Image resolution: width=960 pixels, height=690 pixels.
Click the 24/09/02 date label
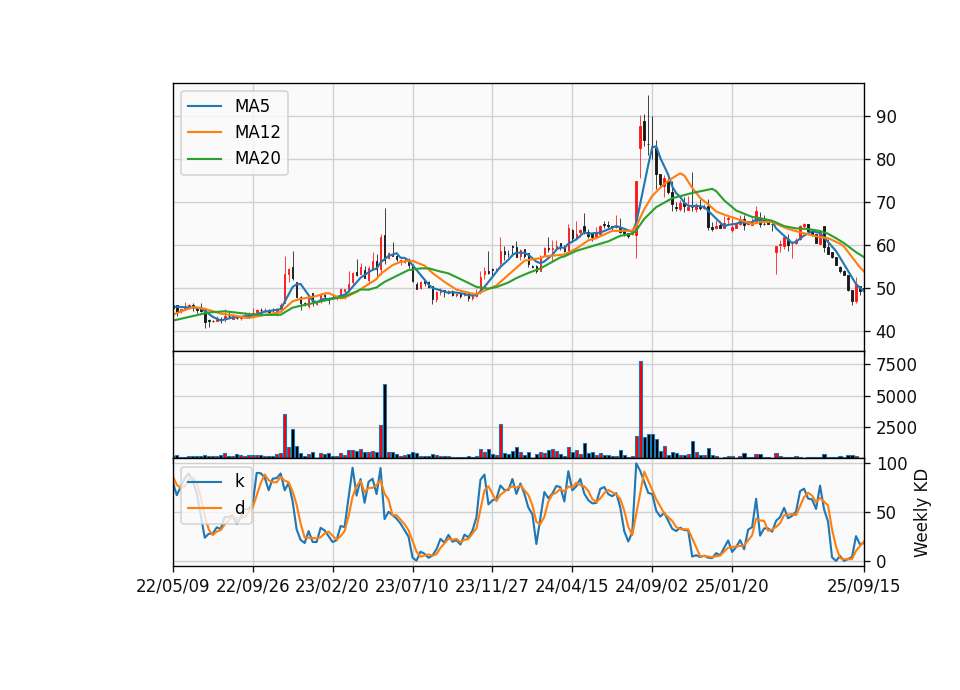[651, 586]
